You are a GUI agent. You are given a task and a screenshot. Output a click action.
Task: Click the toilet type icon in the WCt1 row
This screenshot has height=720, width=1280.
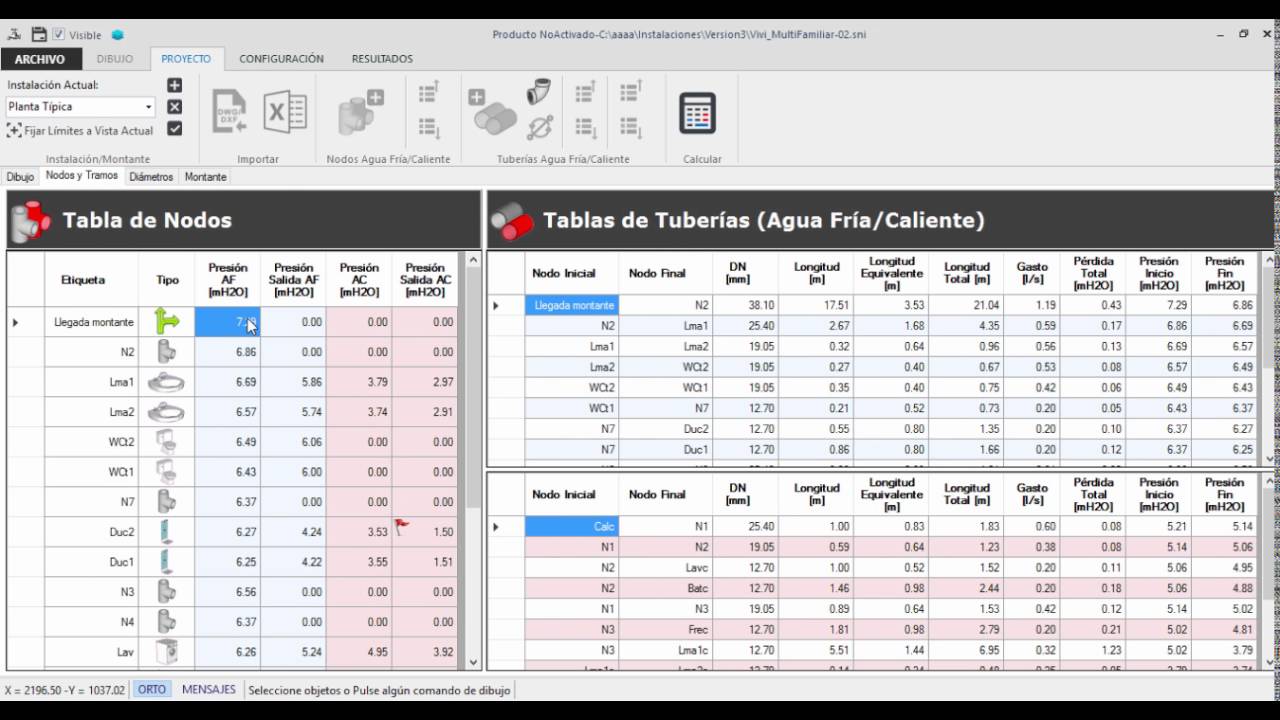pos(167,472)
